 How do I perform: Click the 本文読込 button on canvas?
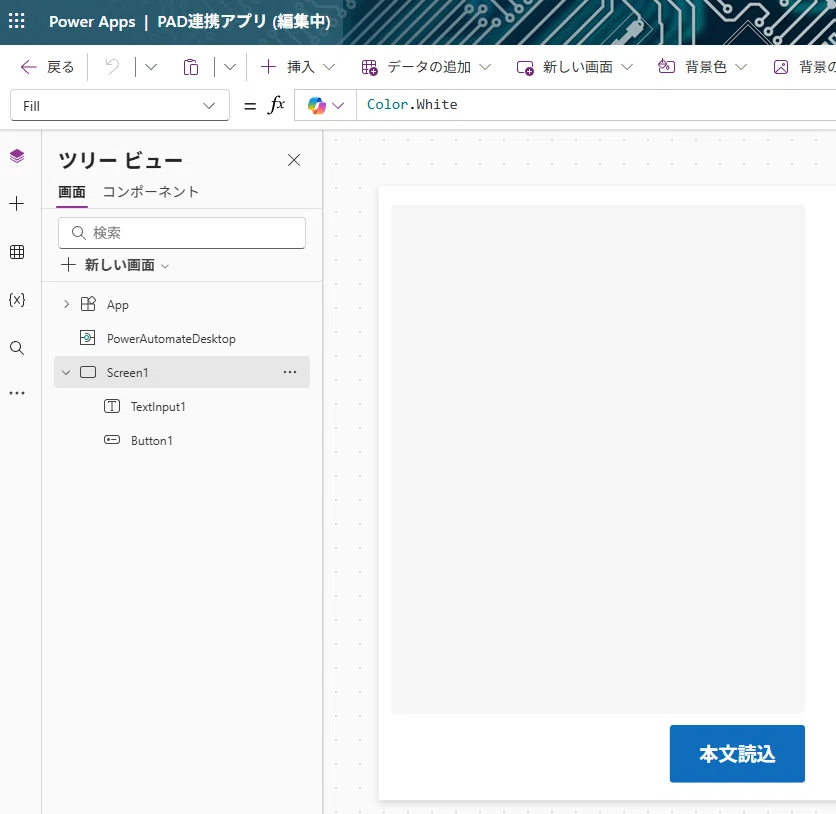pyautogui.click(x=737, y=754)
